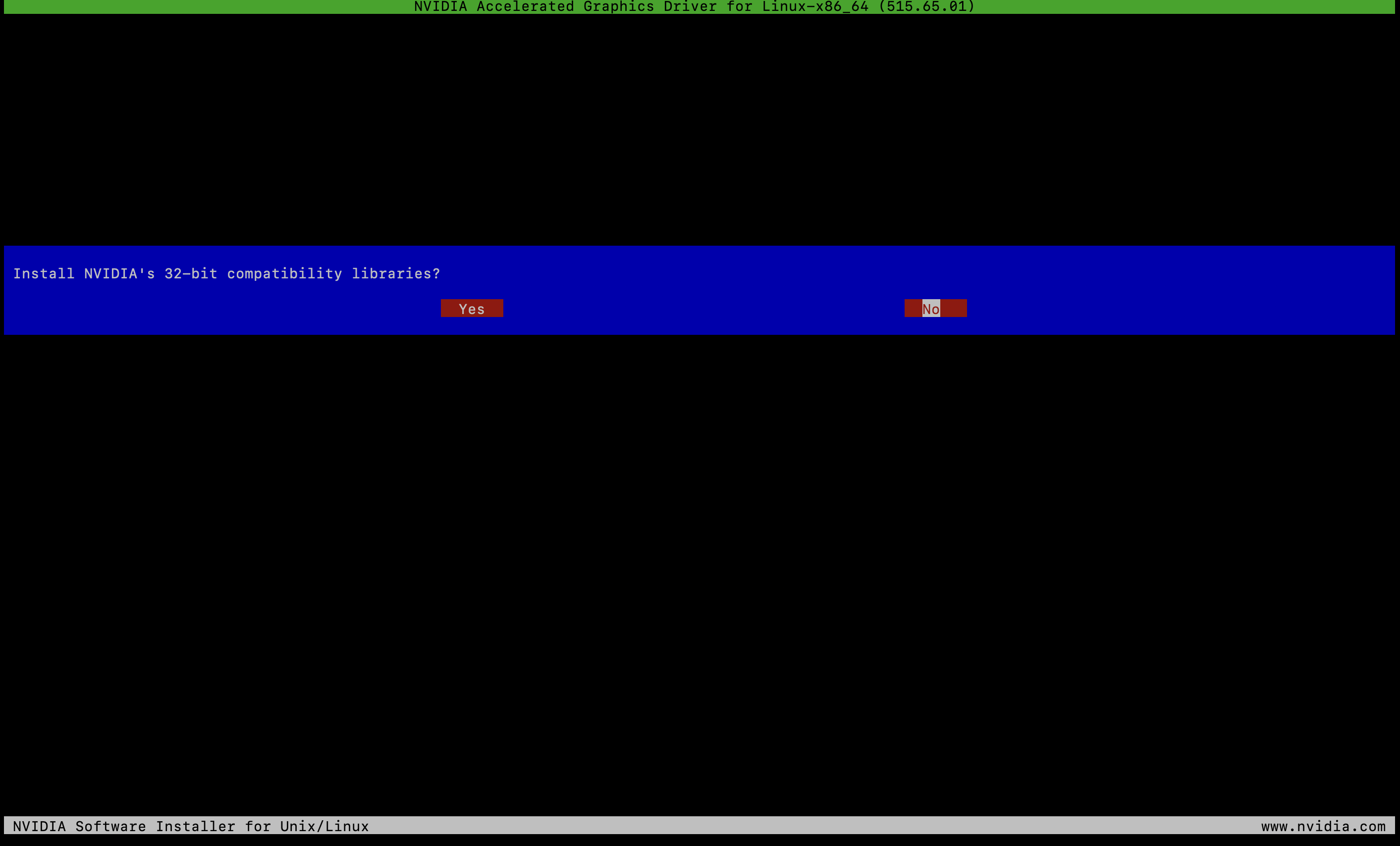Viewport: 1400px width, 846px height.
Task: Click blue dialog area between Yes and No
Action: click(703, 309)
